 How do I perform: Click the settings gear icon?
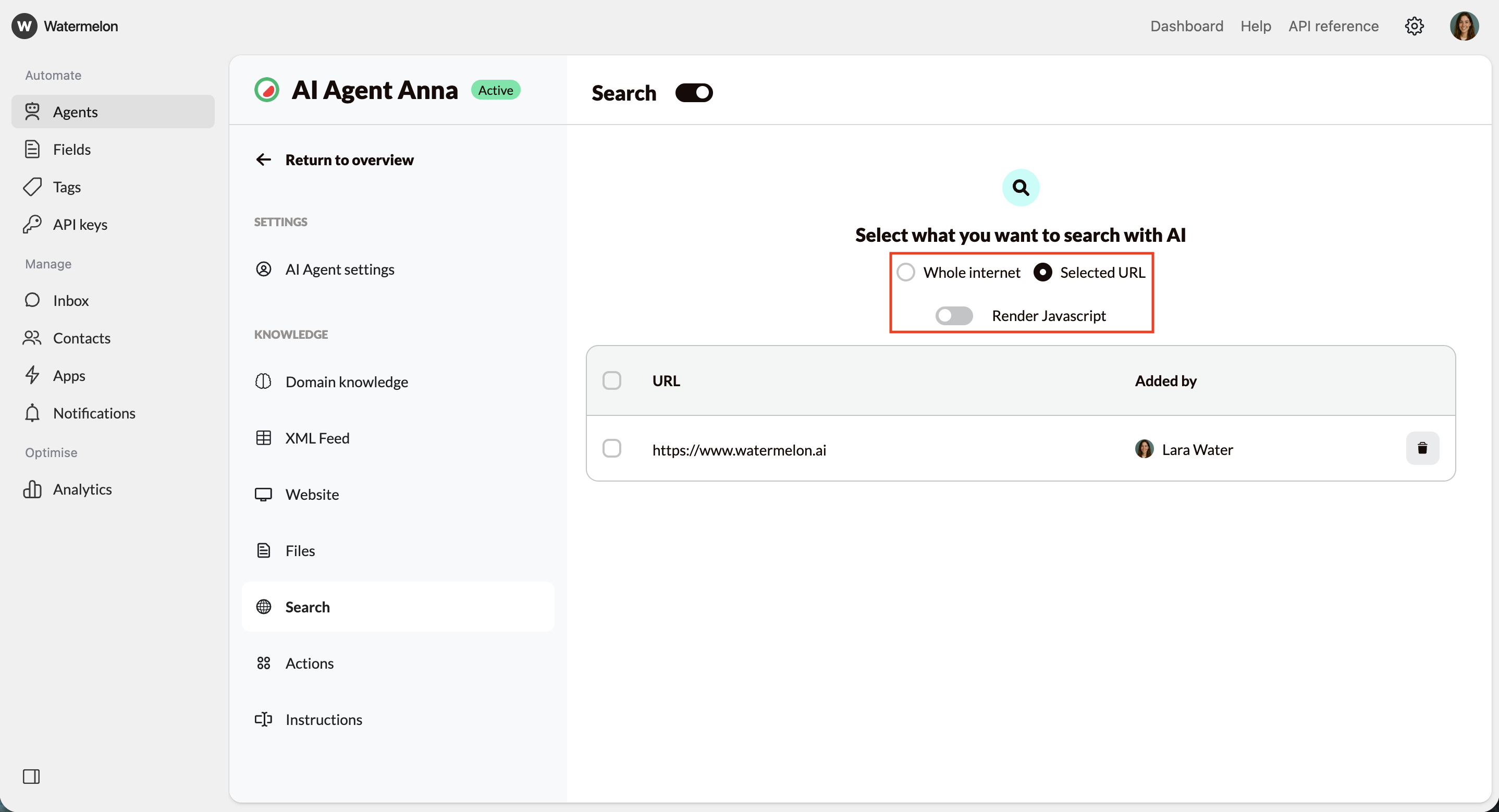[1414, 26]
